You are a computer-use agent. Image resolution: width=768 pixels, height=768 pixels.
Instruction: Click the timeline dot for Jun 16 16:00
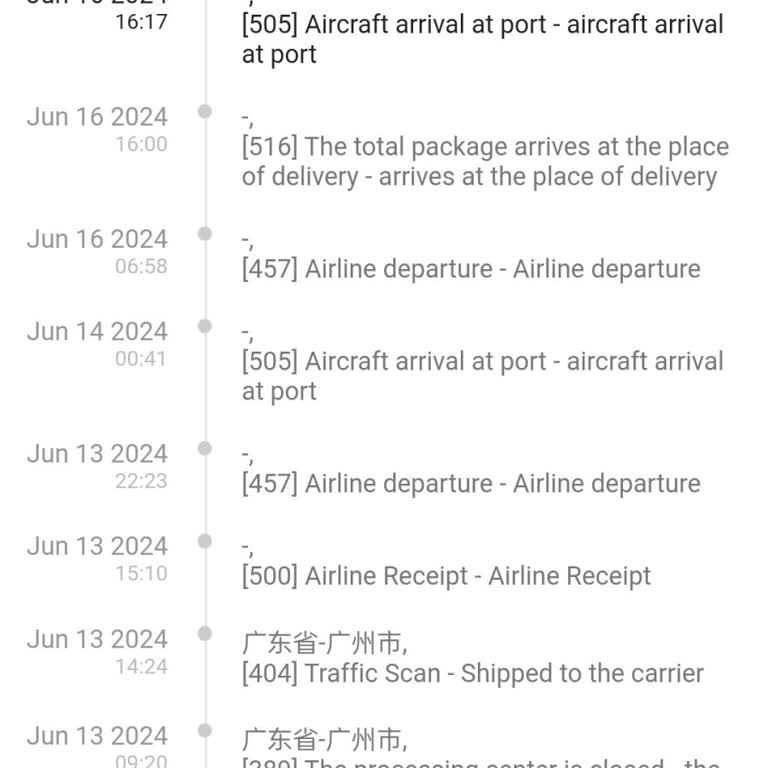(205, 111)
